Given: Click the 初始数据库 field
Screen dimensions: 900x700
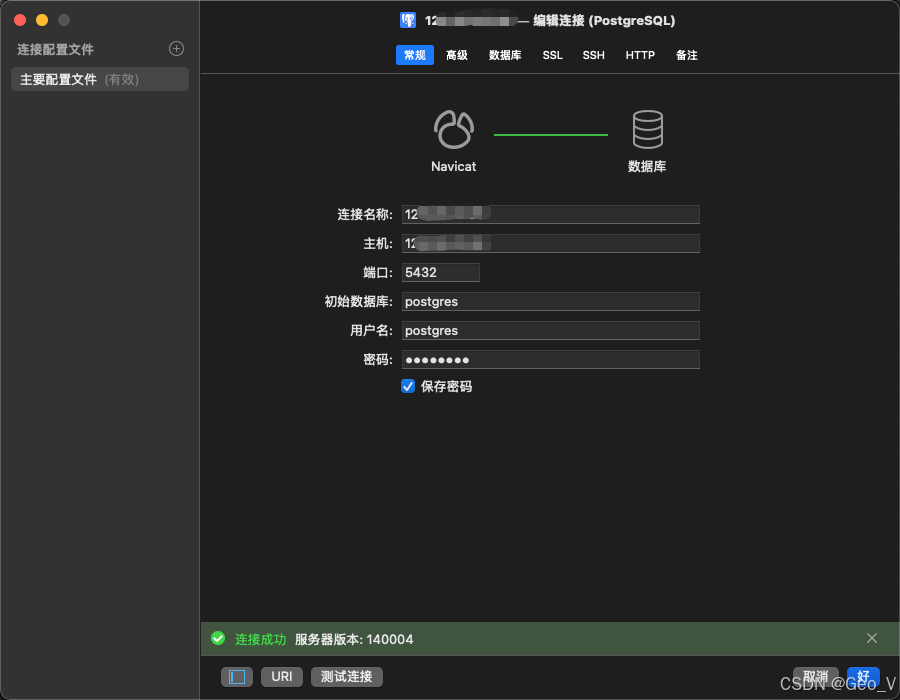Looking at the screenshot, I should click(550, 302).
